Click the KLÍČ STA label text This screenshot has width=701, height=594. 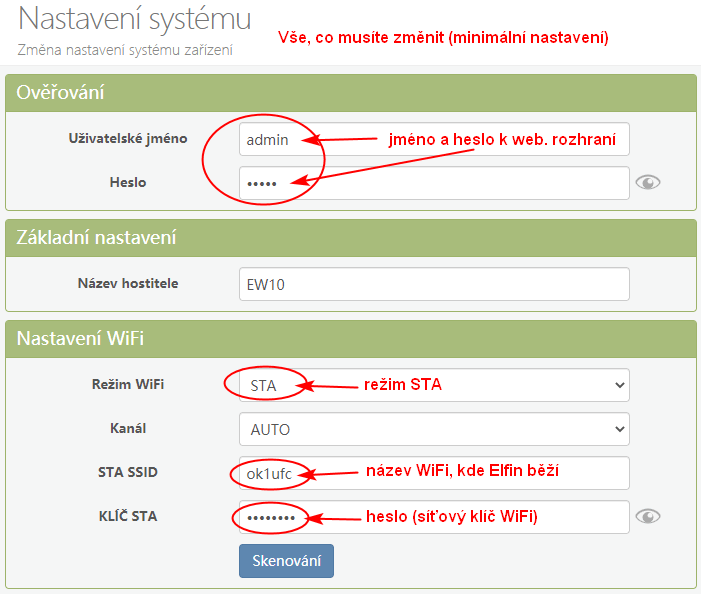(x=128, y=516)
